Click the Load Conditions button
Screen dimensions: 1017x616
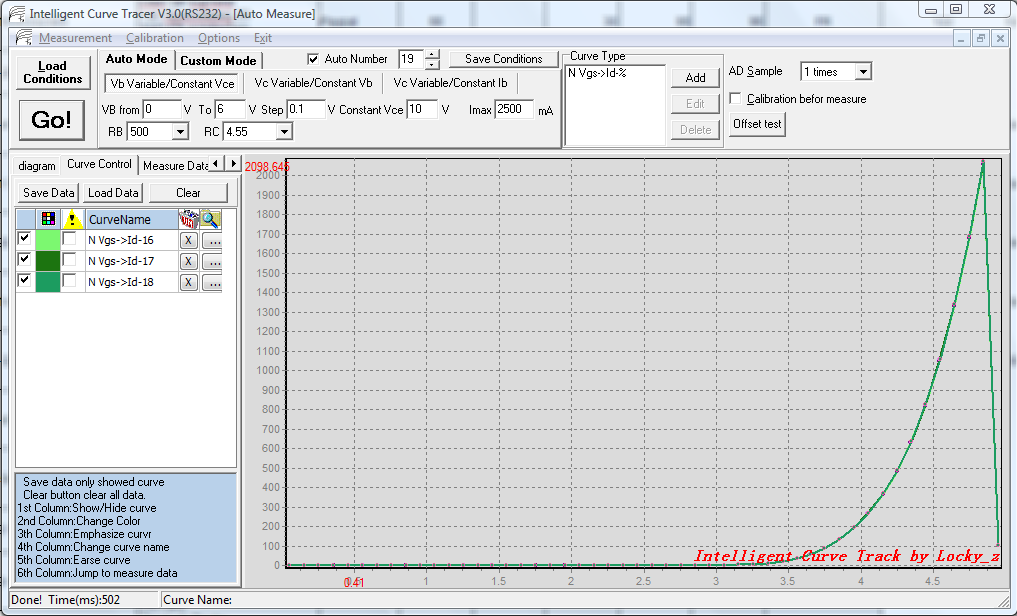point(53,73)
